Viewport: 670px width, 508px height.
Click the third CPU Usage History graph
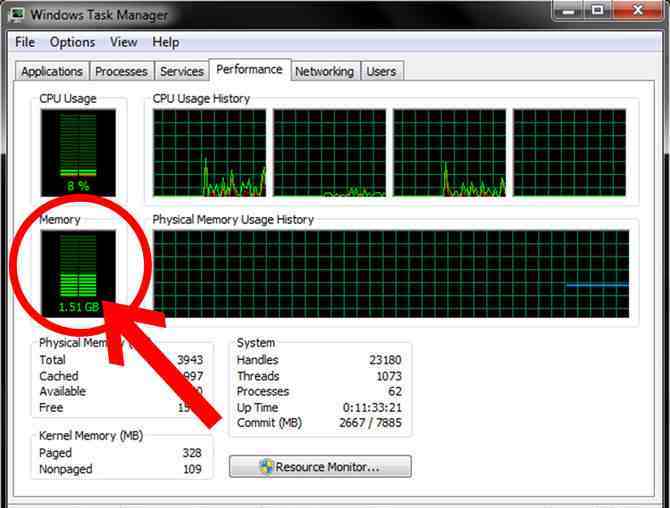(x=450, y=153)
